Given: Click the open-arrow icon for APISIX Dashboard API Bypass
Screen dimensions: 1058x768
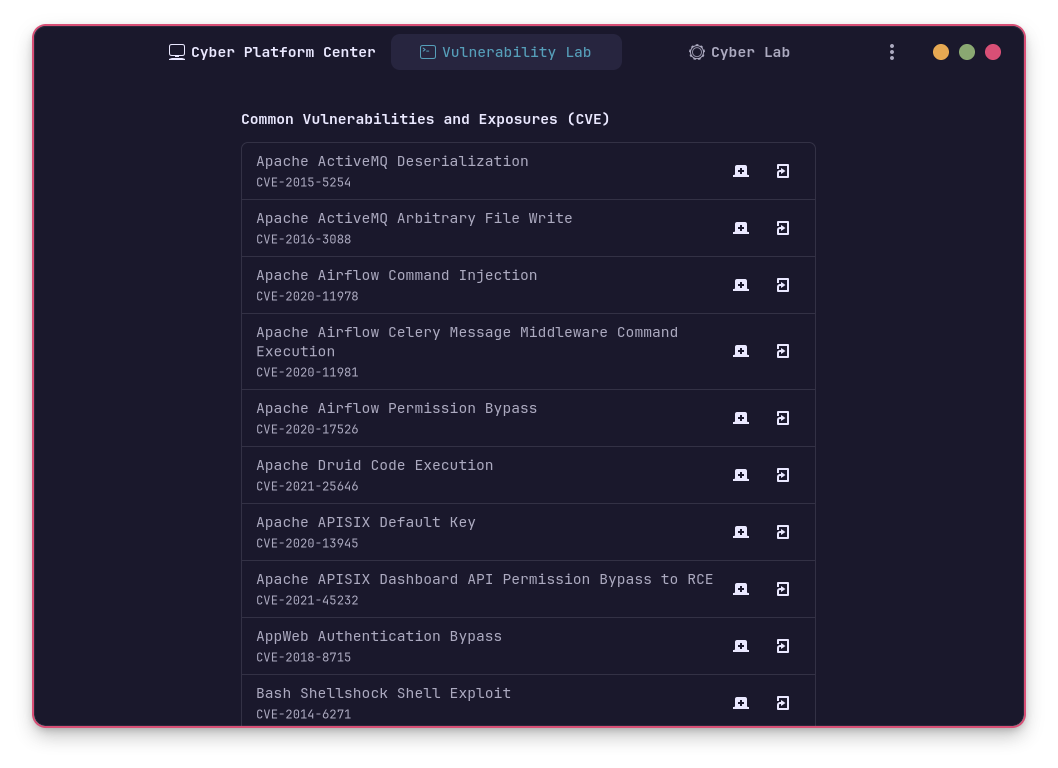Looking at the screenshot, I should (x=783, y=589).
